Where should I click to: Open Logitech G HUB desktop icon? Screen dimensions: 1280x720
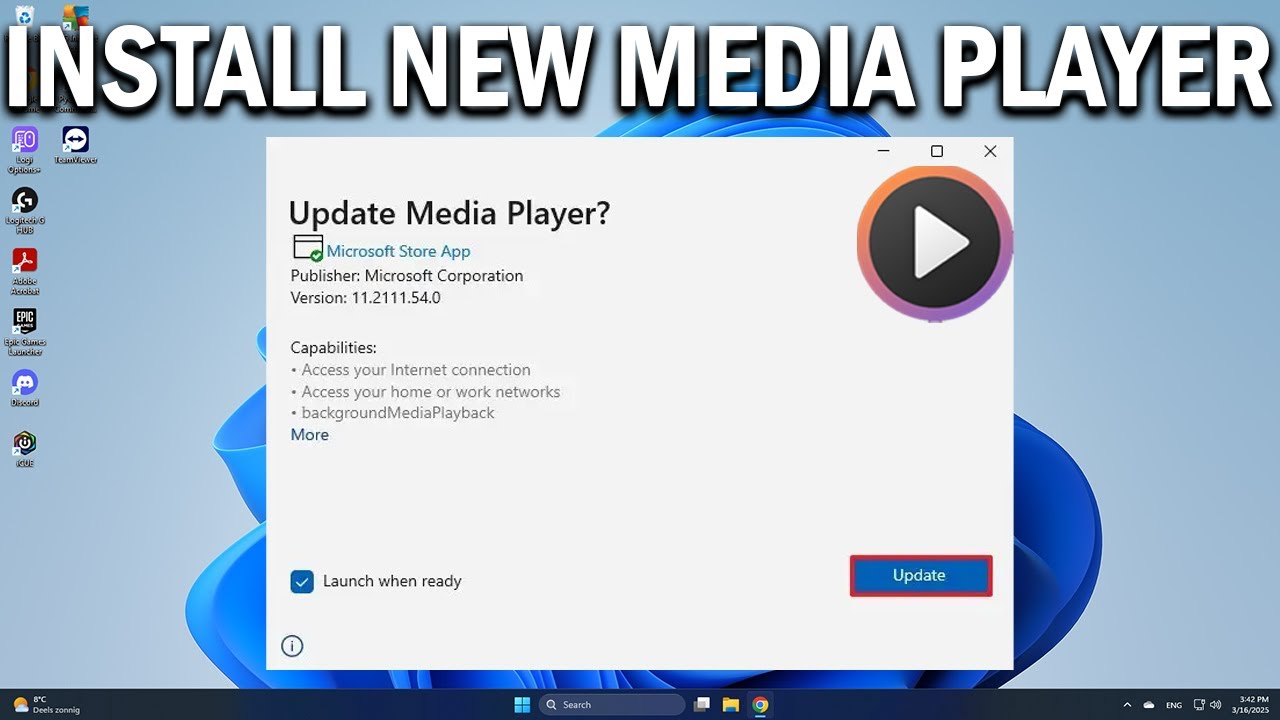click(x=25, y=211)
